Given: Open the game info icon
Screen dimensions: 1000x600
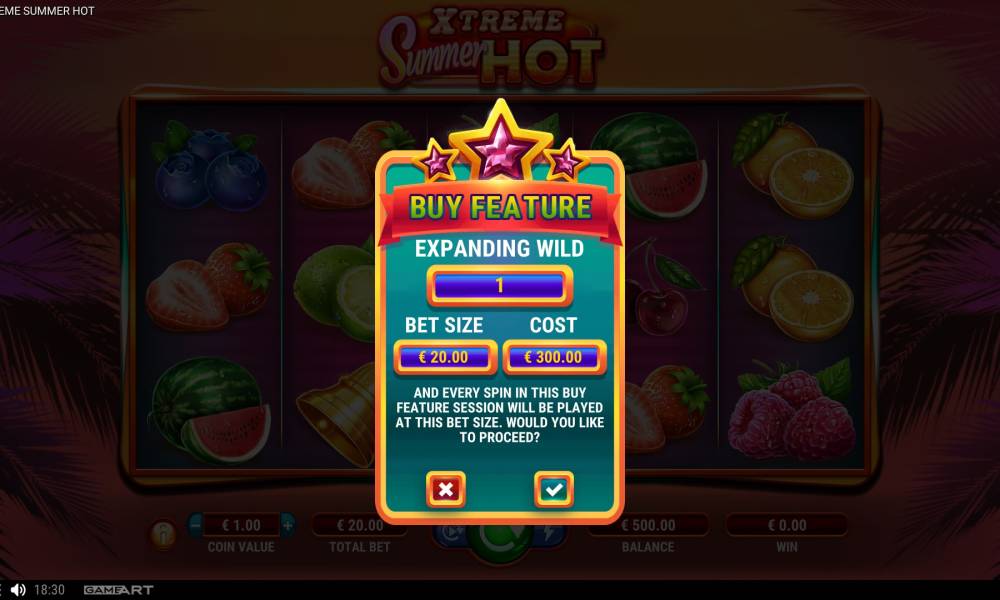Looking at the screenshot, I should [x=163, y=534].
